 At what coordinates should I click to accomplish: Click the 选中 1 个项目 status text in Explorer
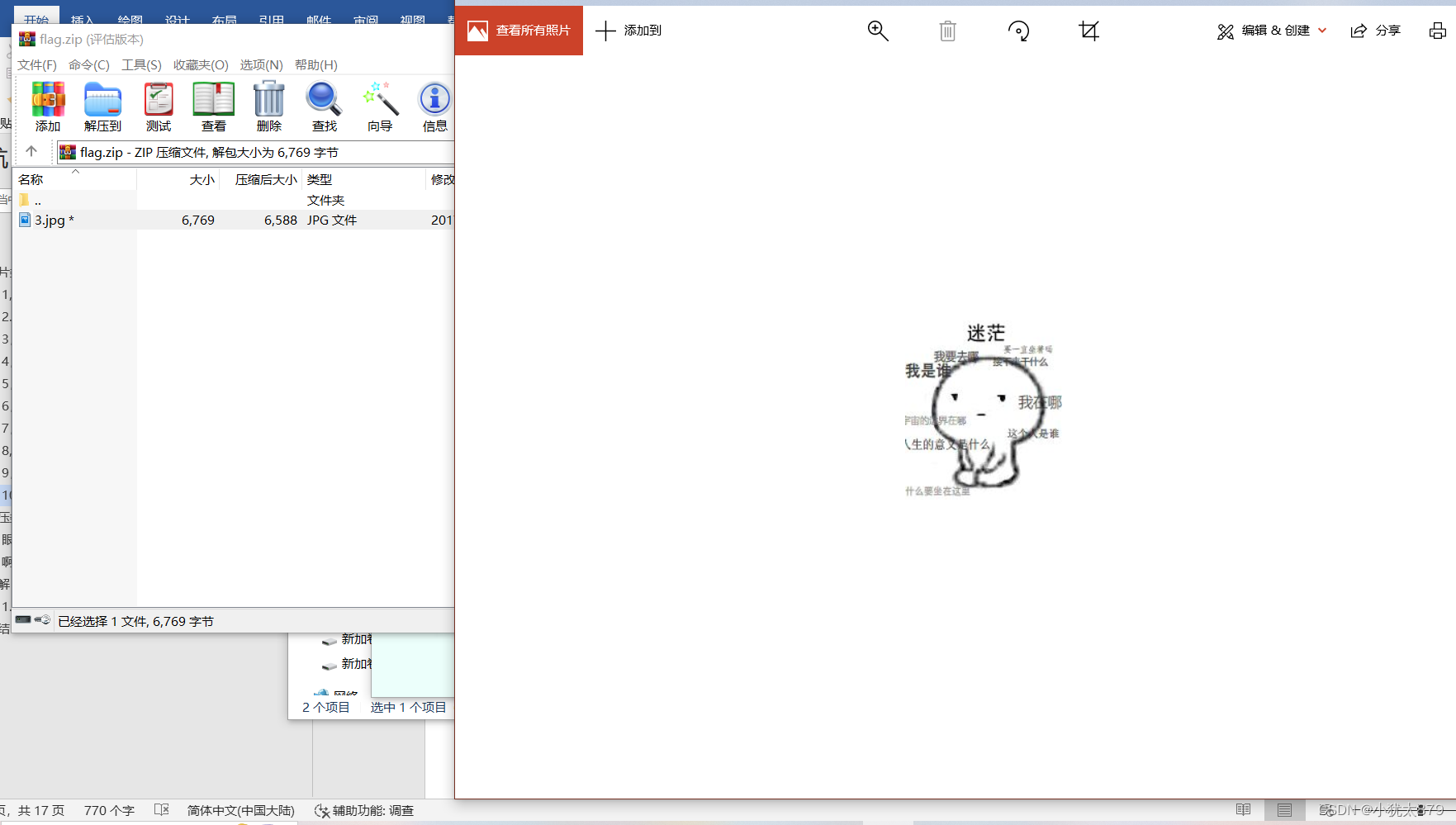(x=408, y=707)
